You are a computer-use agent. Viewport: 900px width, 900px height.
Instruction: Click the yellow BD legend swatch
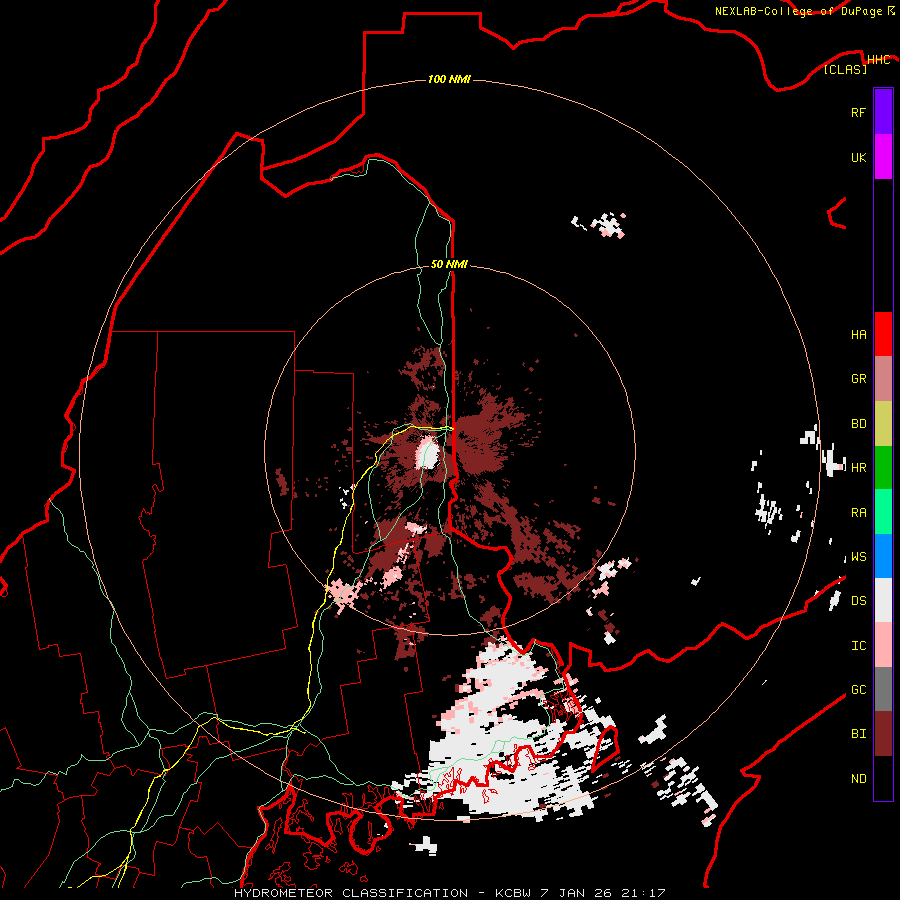(x=883, y=424)
